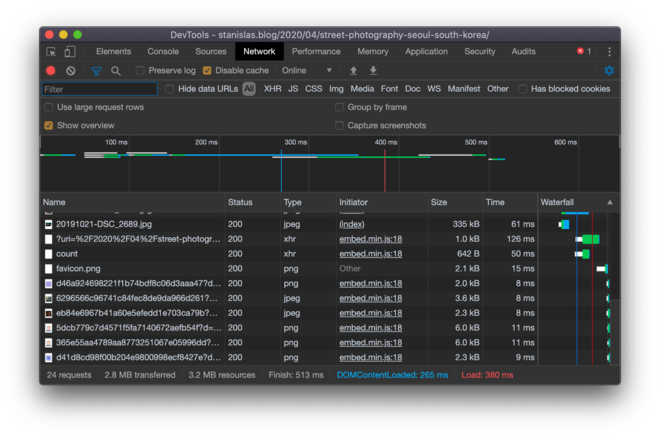The height and width of the screenshot is (437, 660).
Task: Uncheck the Disable cache checkbox
Action: point(207,71)
